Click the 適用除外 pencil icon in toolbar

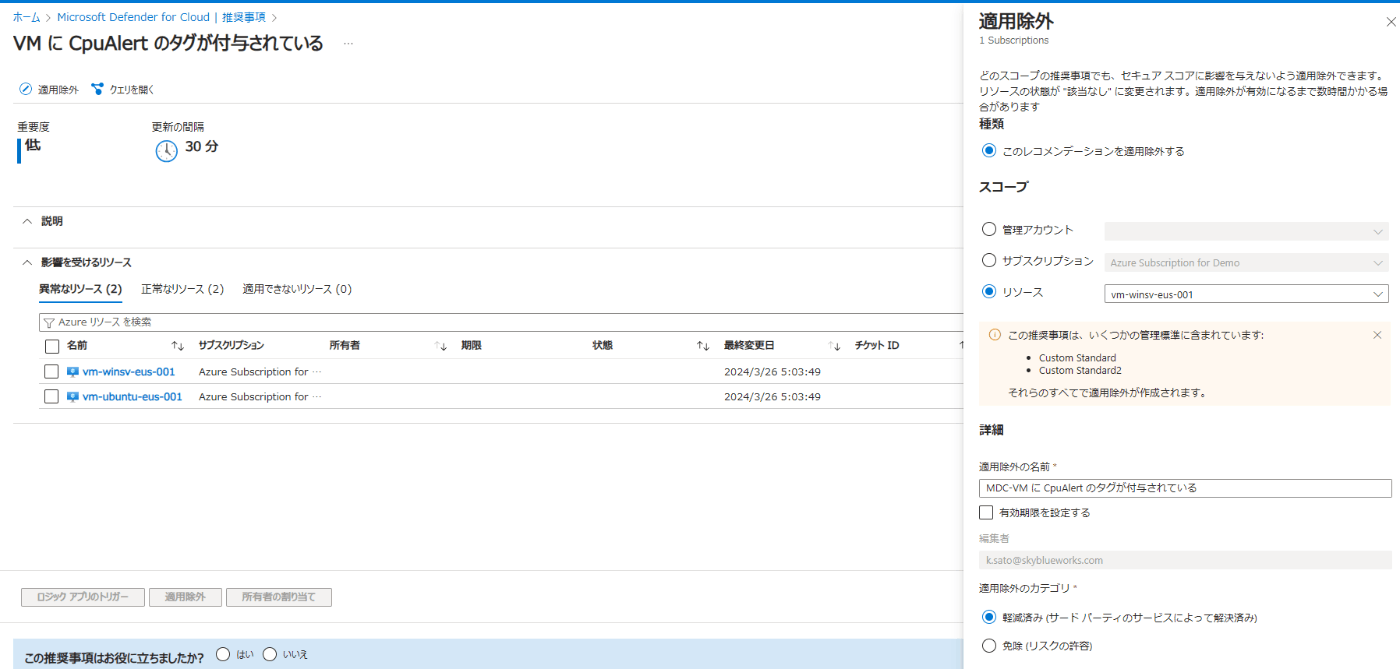click(25, 89)
